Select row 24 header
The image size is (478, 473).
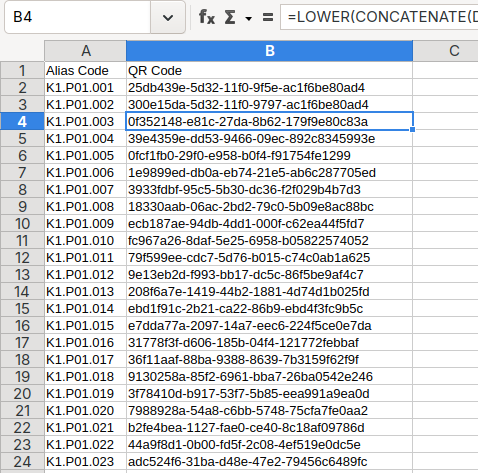pyautogui.click(x=22, y=462)
